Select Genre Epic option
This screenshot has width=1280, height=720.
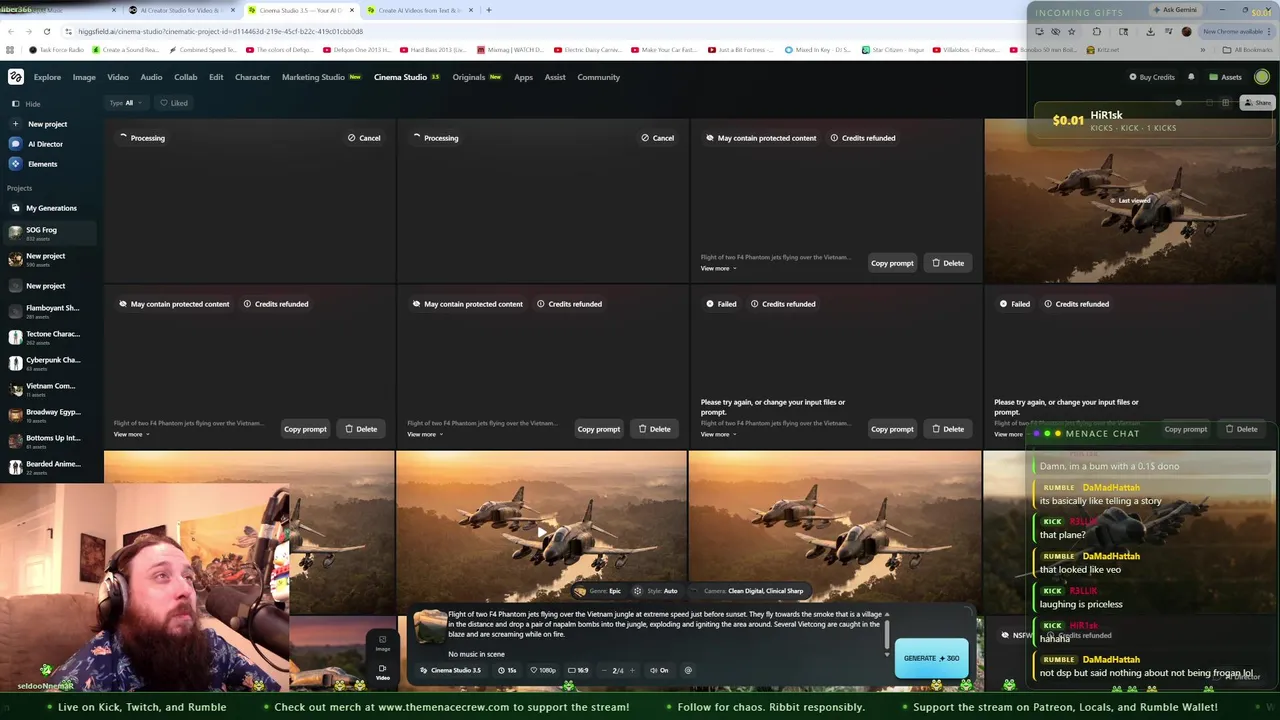point(598,591)
